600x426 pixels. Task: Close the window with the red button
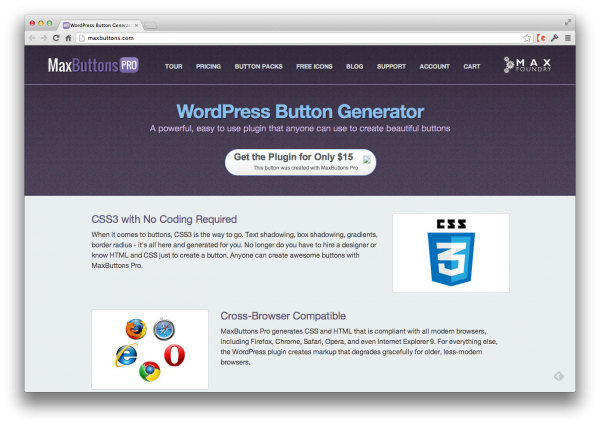(32, 23)
